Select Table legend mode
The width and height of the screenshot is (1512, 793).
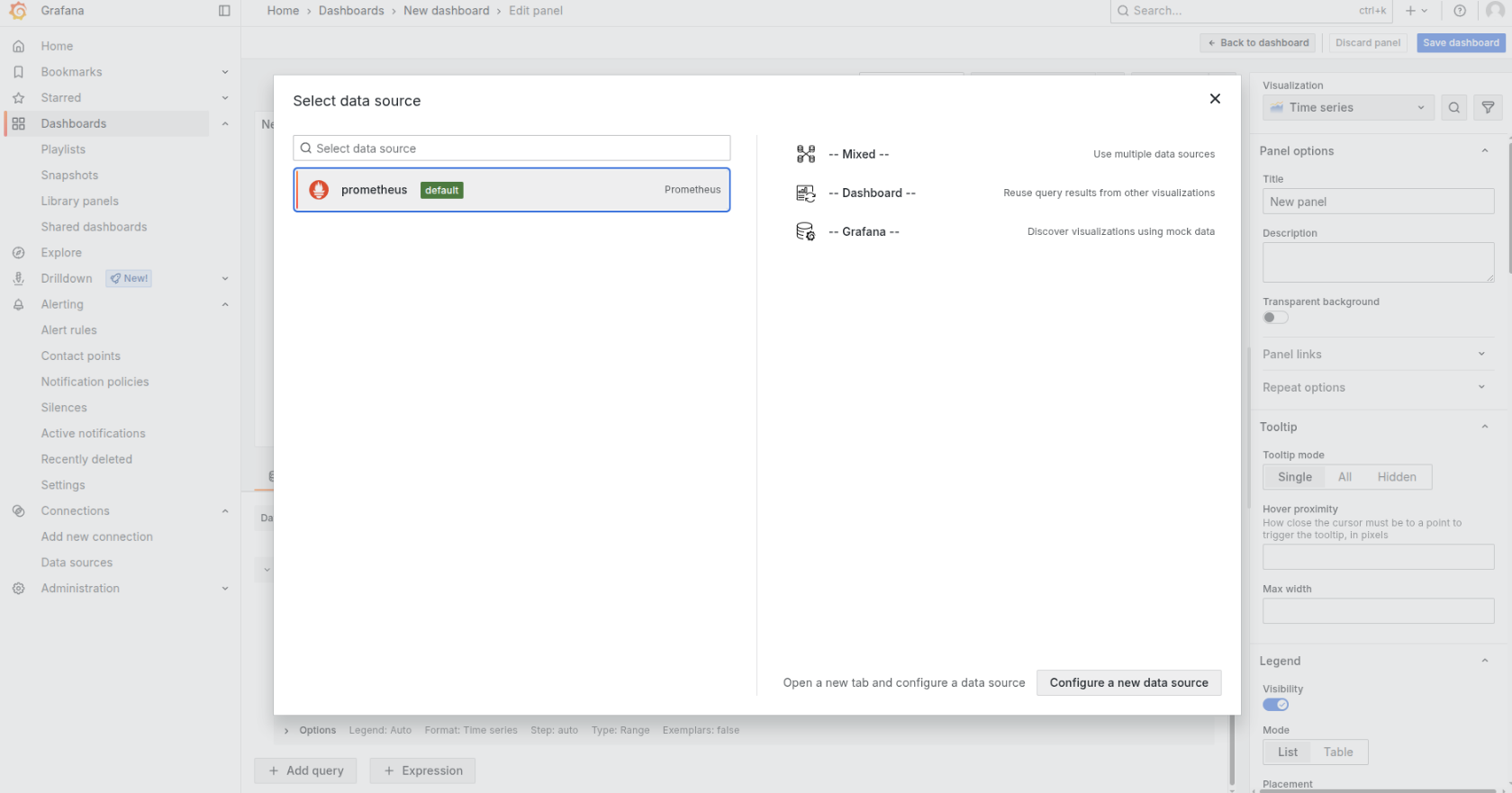tap(1337, 752)
